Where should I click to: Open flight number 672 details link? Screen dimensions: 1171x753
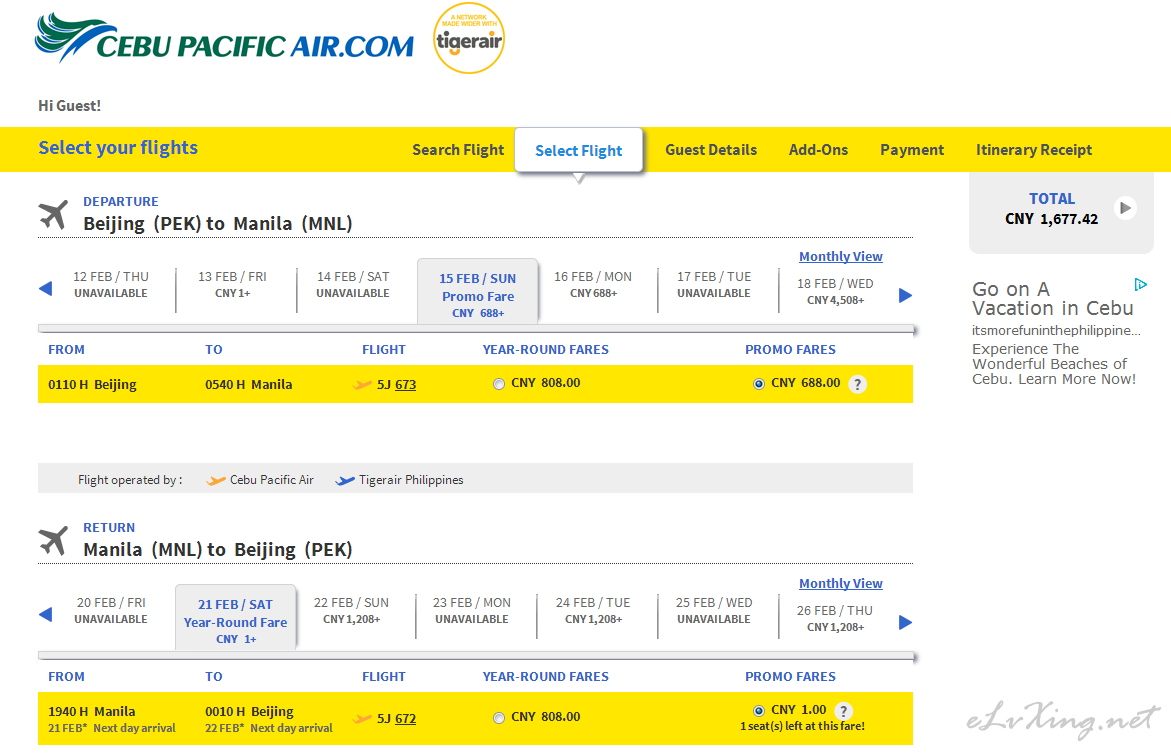(x=406, y=719)
